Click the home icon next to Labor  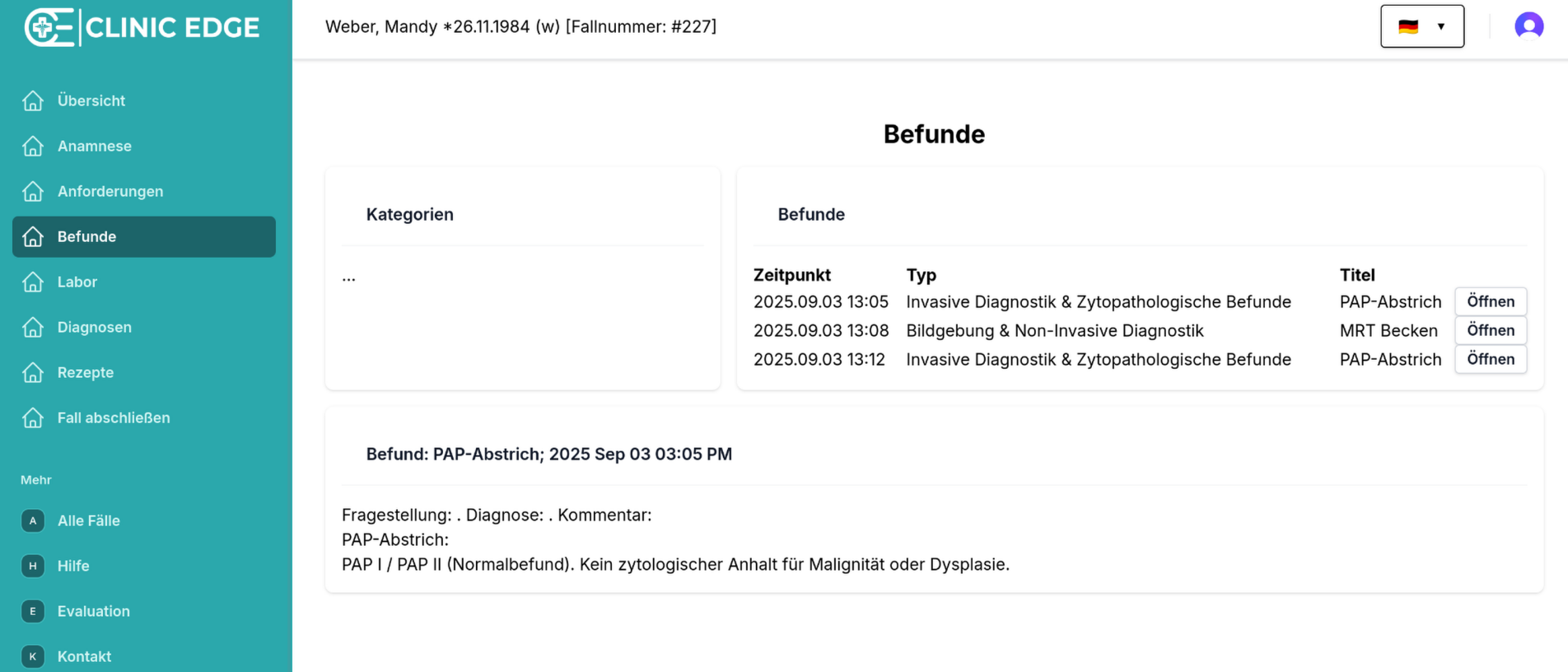pos(33,282)
